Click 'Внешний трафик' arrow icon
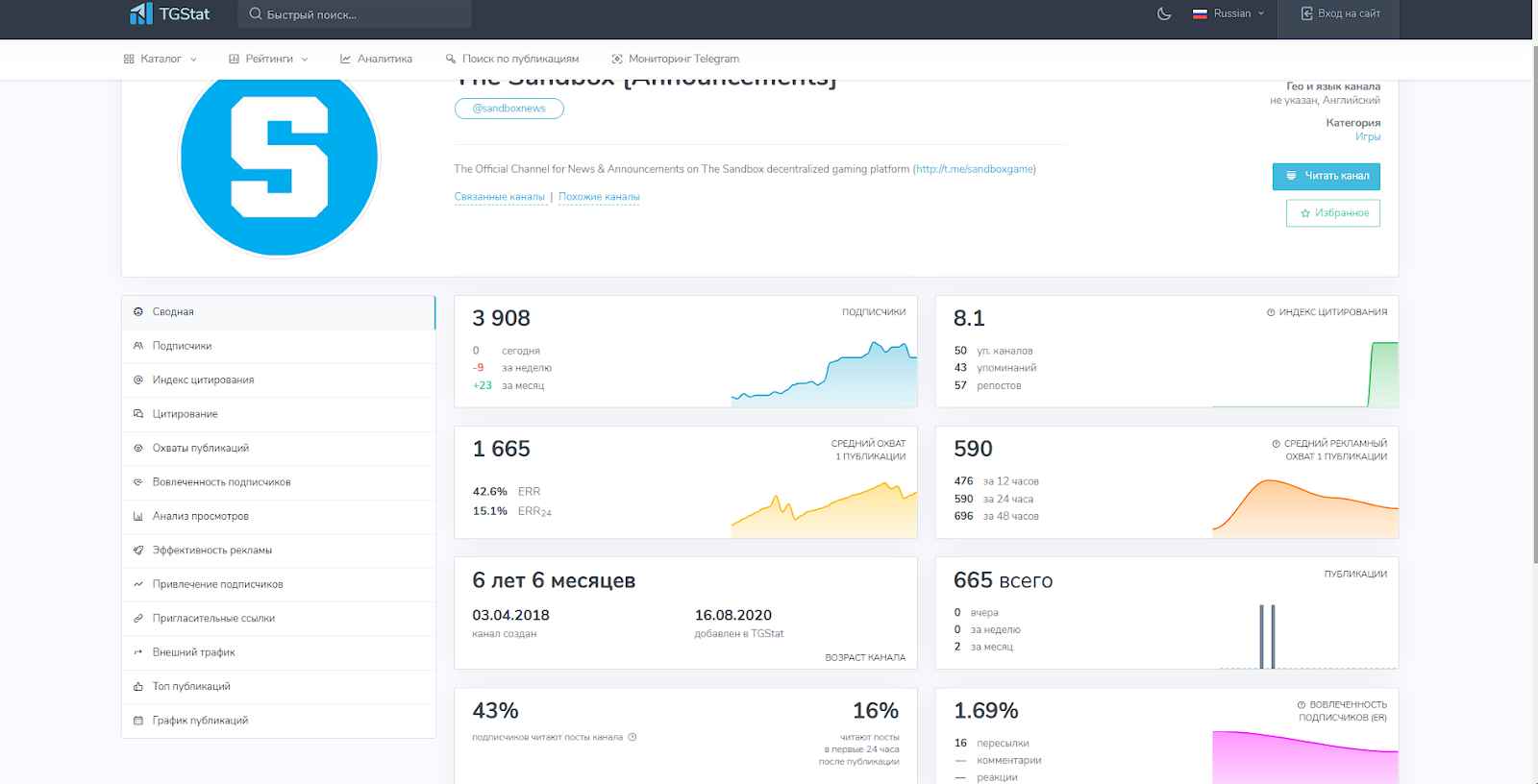The width and height of the screenshot is (1538, 784). (x=138, y=652)
